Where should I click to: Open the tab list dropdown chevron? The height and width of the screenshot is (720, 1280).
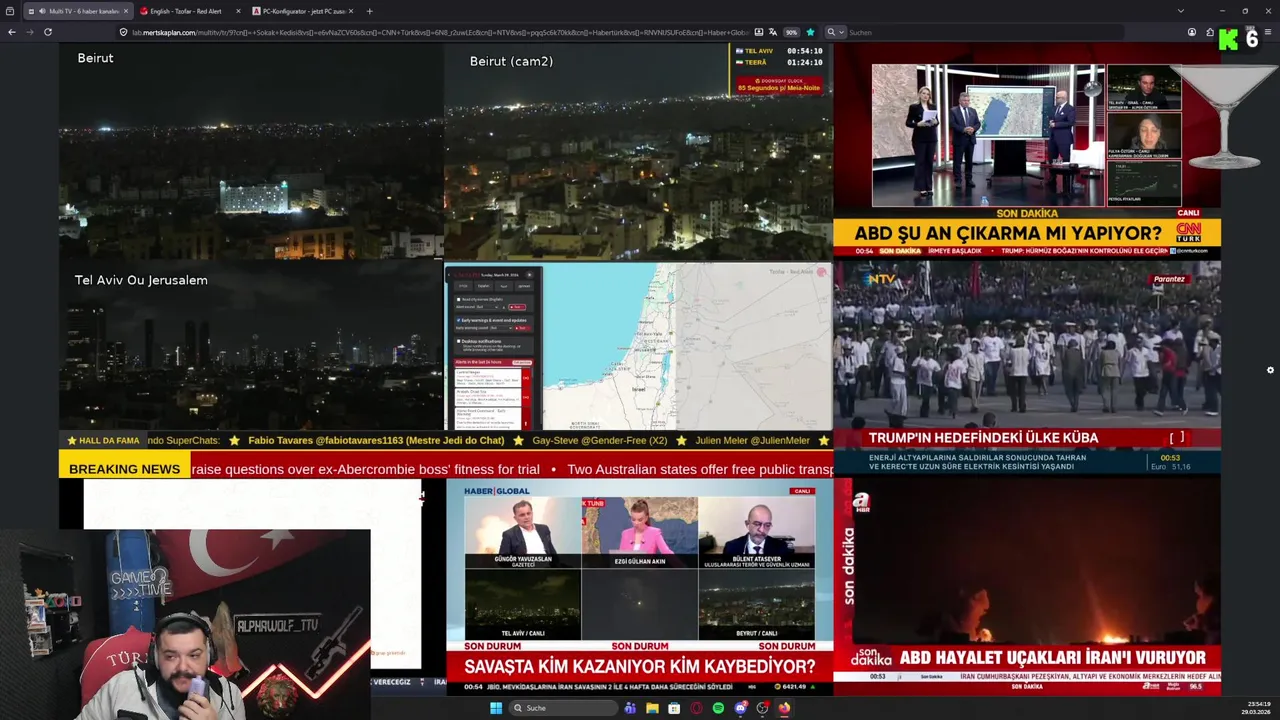1180,11
